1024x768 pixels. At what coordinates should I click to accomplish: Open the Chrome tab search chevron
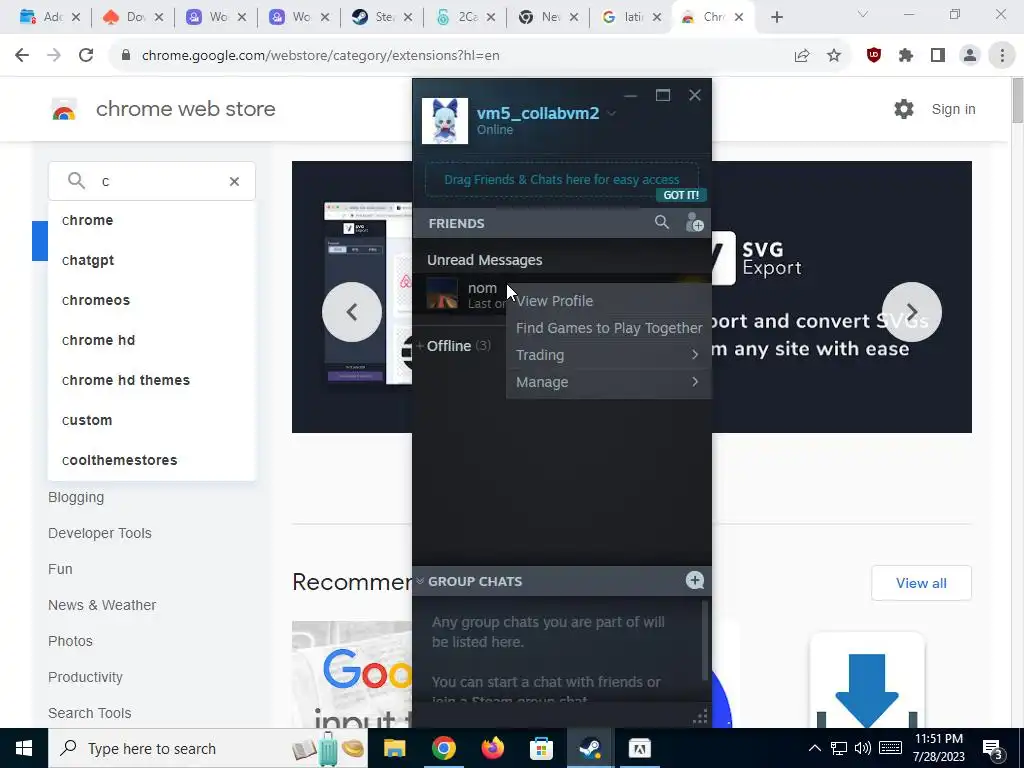(863, 14)
